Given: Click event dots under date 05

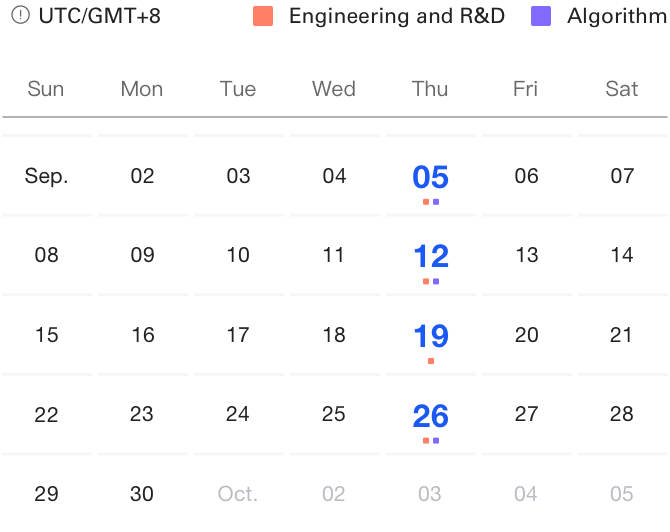Looking at the screenshot, I should (431, 202).
